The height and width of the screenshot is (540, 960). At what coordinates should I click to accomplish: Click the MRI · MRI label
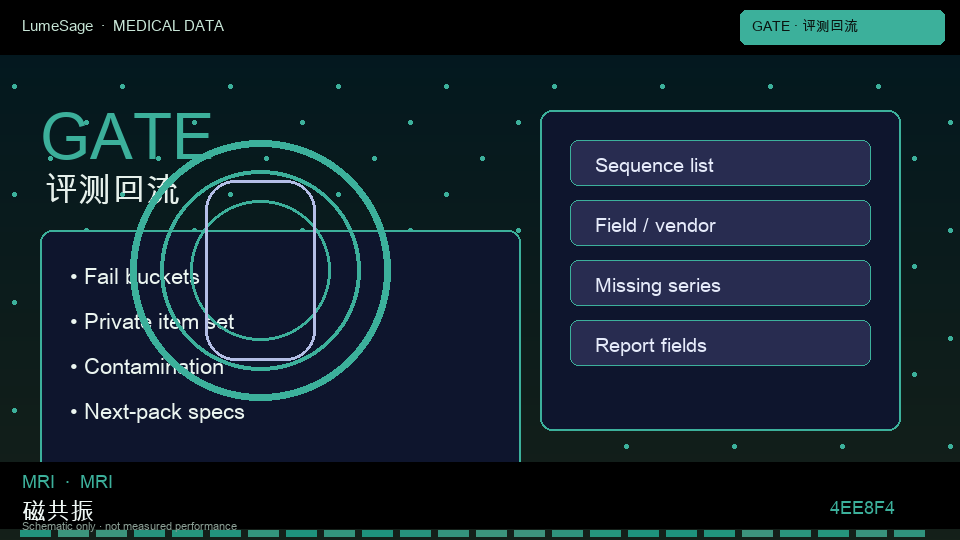pos(67,482)
